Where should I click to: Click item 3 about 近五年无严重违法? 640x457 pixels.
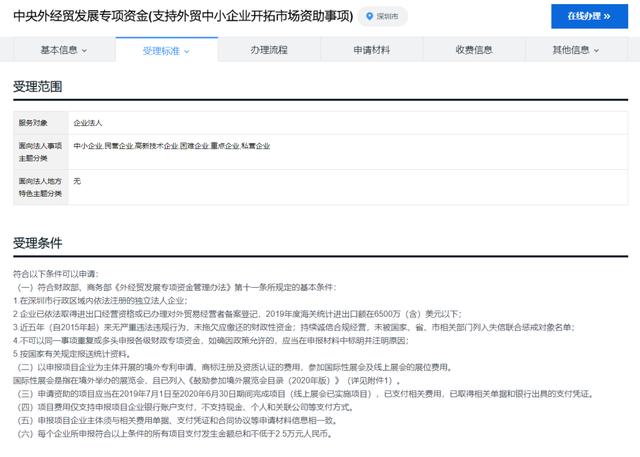[x=294, y=327]
